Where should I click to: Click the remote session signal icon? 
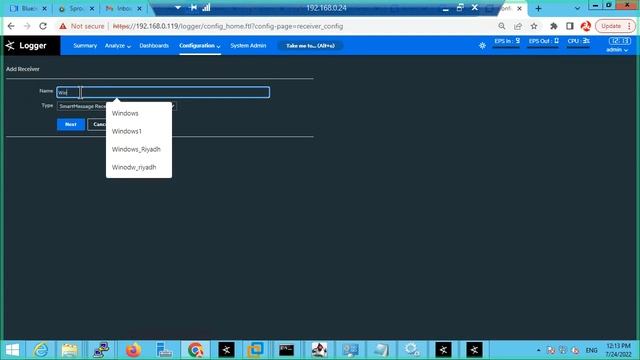[207, 7]
